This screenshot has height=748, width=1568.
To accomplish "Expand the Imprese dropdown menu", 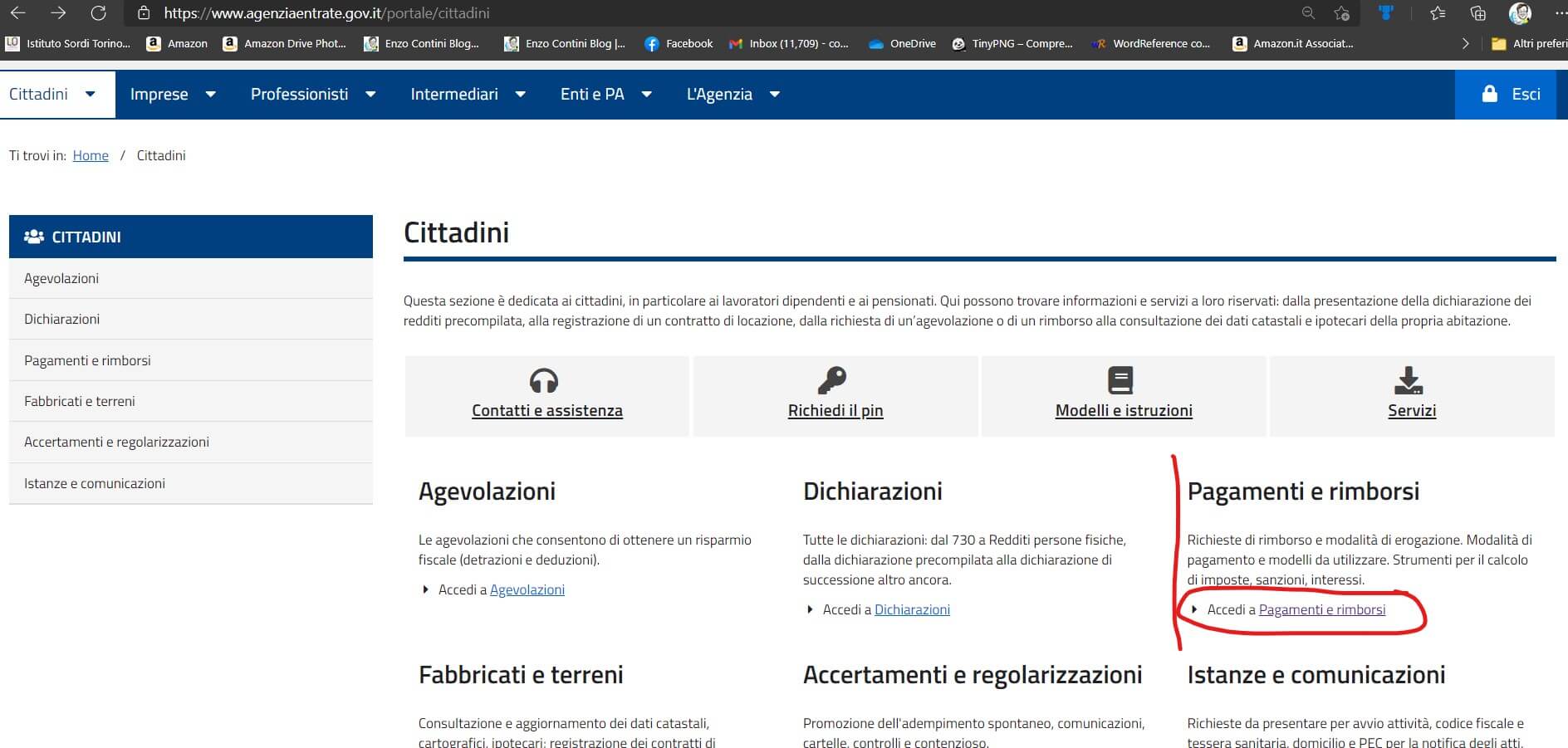I will pyautogui.click(x=173, y=95).
